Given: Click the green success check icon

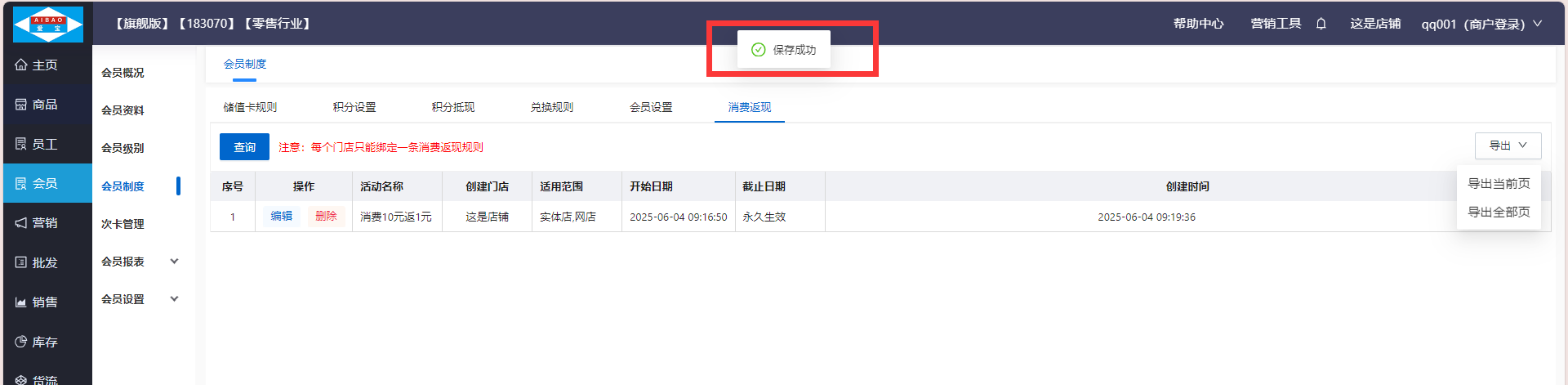Looking at the screenshot, I should click(759, 50).
